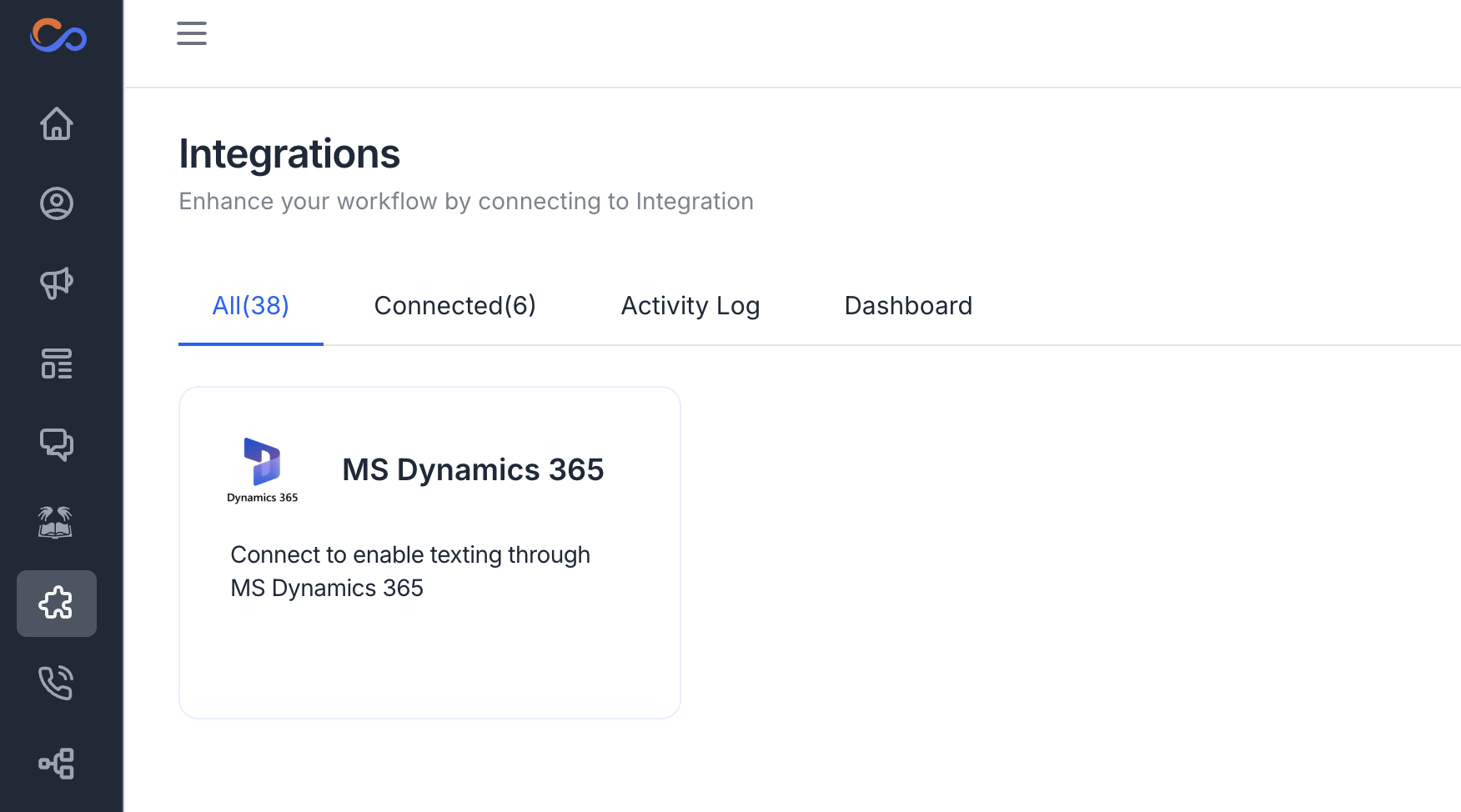Switch to the Connected(6) tab
This screenshot has height=812, width=1461.
tap(455, 306)
